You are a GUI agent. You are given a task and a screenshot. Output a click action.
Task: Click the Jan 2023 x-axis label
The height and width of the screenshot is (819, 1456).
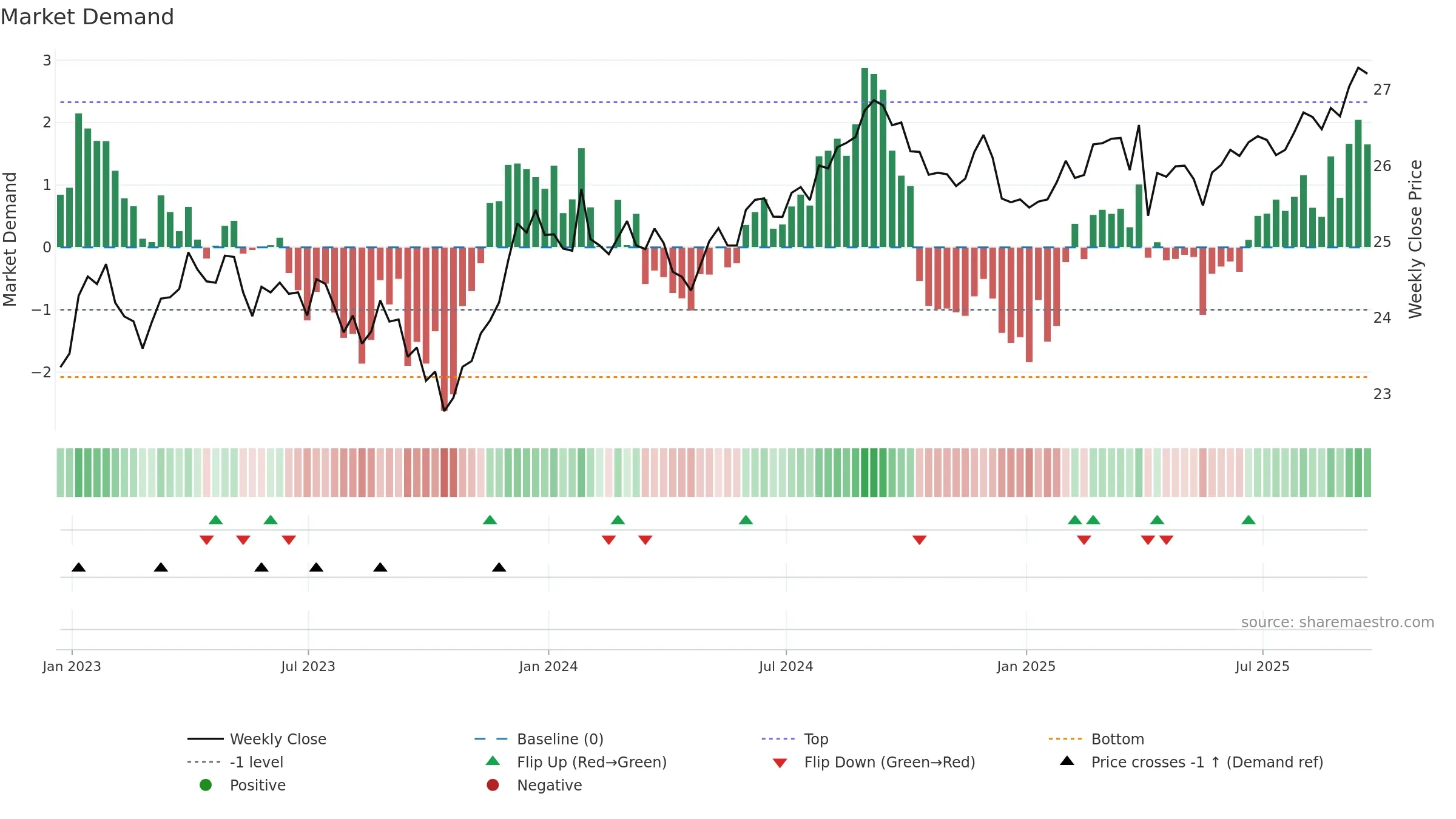point(72,666)
